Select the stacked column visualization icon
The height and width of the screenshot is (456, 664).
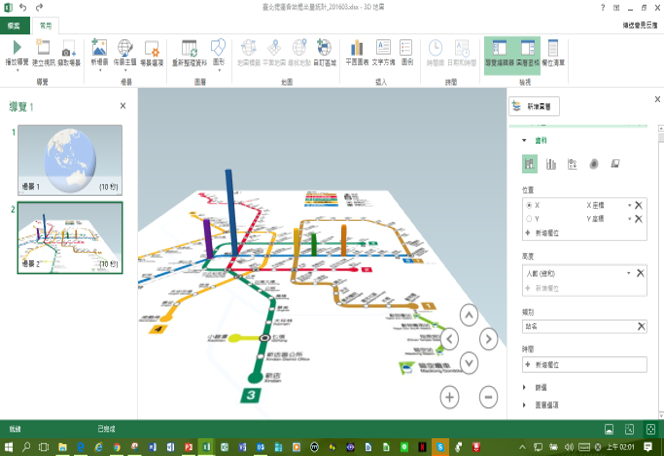529,164
